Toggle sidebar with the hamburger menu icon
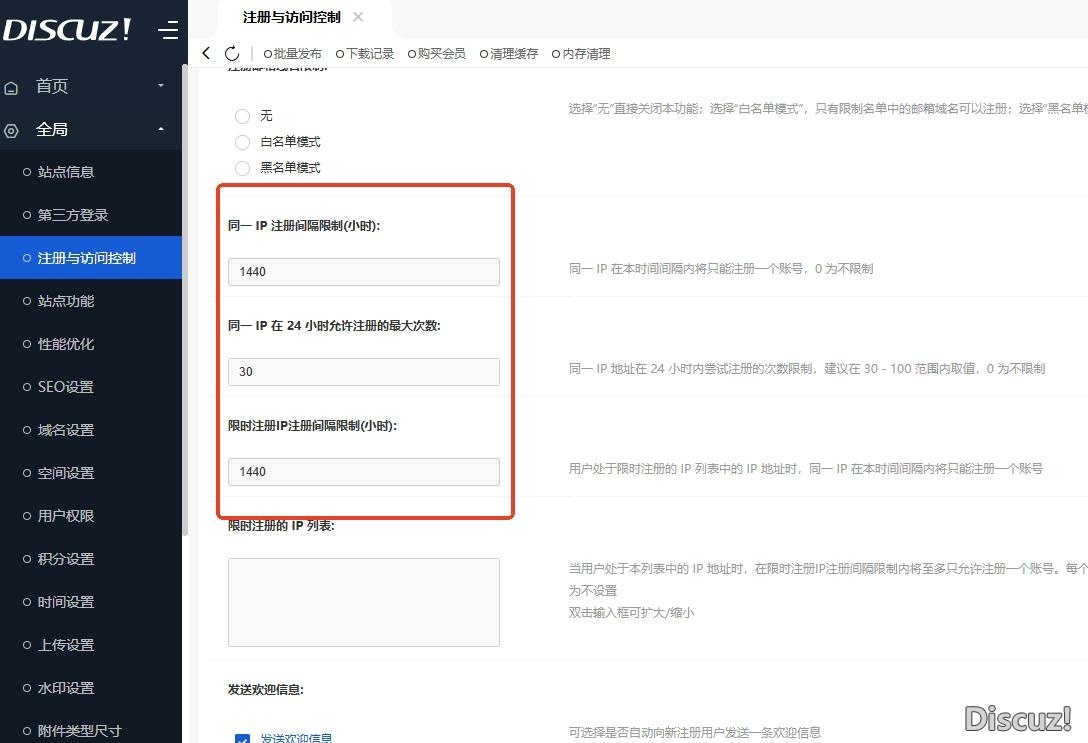This screenshot has height=743, width=1088. pos(168,31)
